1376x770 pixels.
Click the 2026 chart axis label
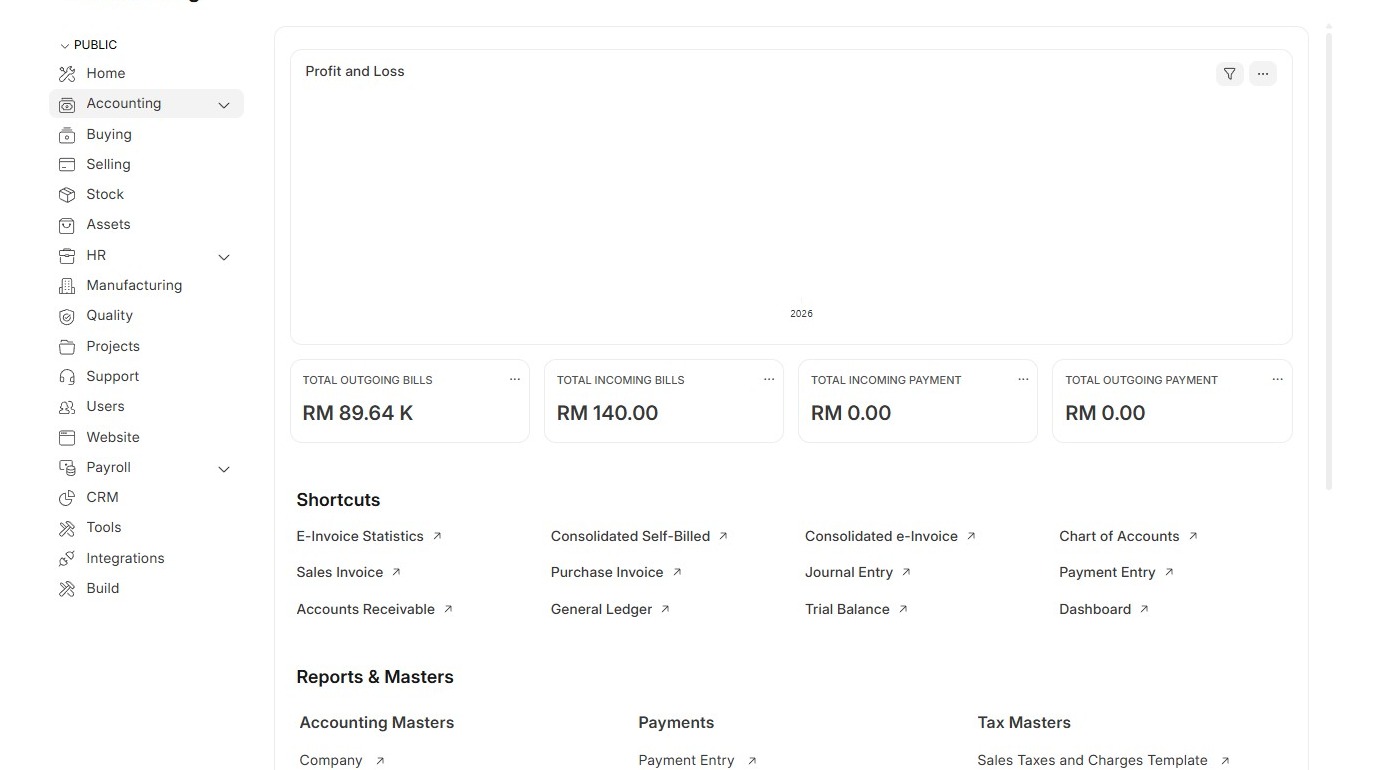coord(801,314)
